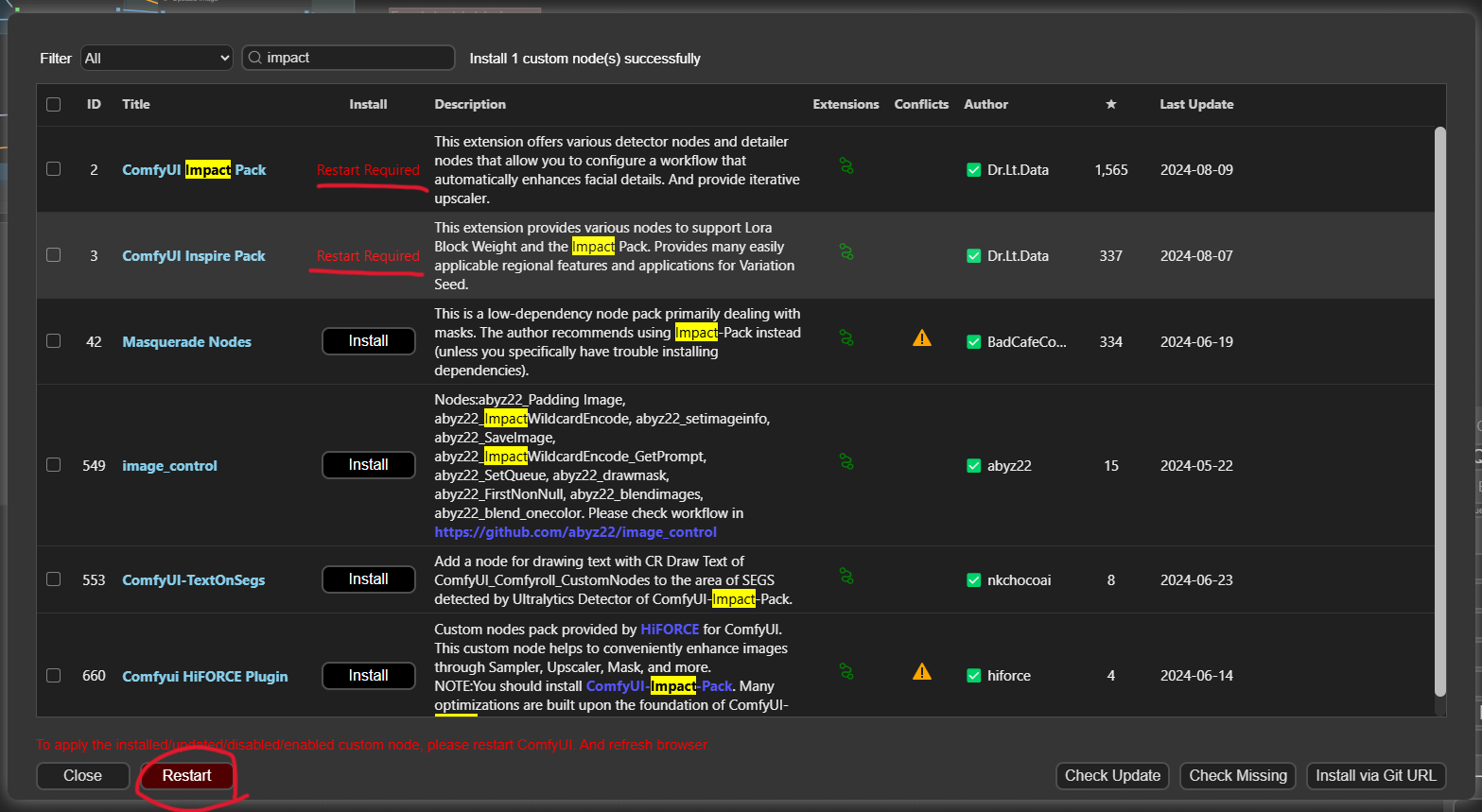Install Masquerade Nodes
Viewport: 1482px width, 812px height.
[368, 341]
